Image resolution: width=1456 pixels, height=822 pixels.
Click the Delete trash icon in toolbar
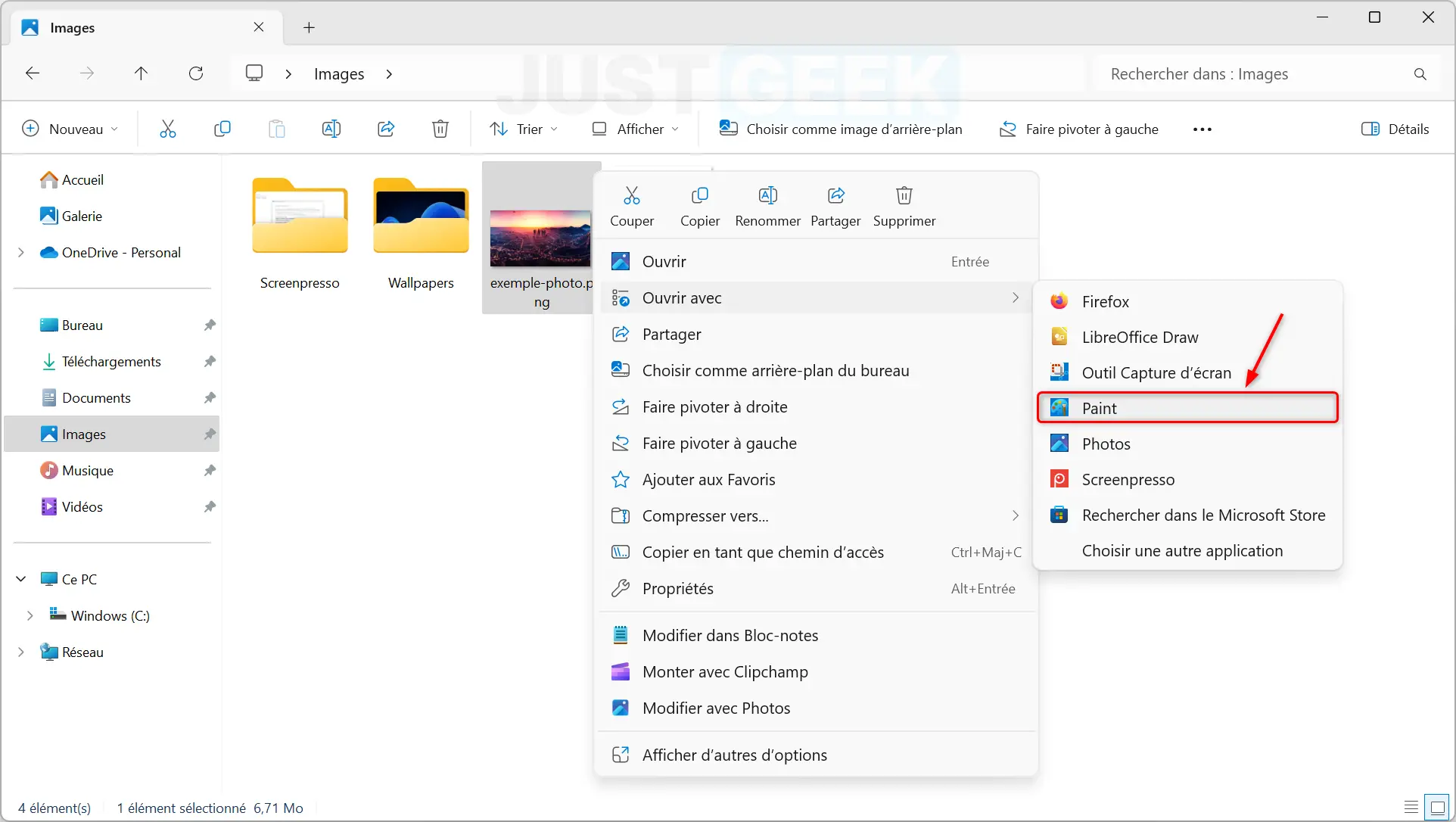tap(440, 129)
